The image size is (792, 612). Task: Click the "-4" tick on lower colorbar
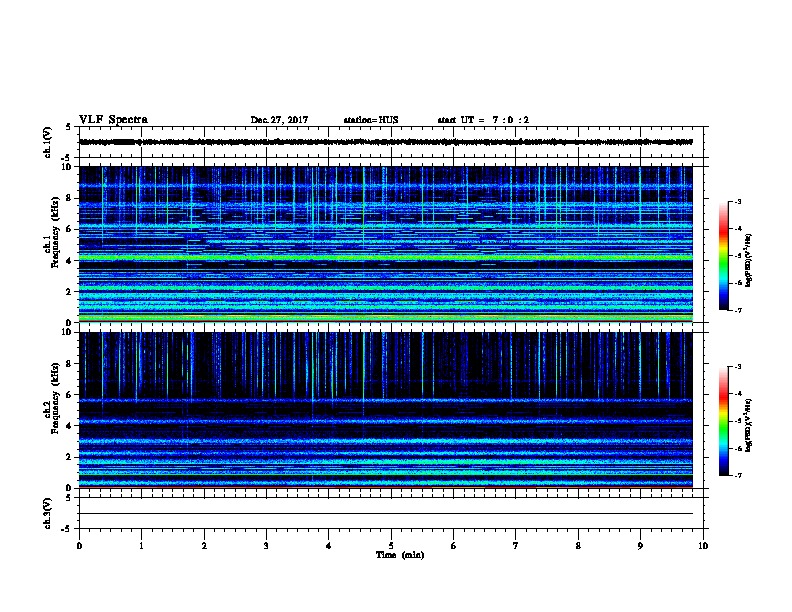click(x=737, y=394)
